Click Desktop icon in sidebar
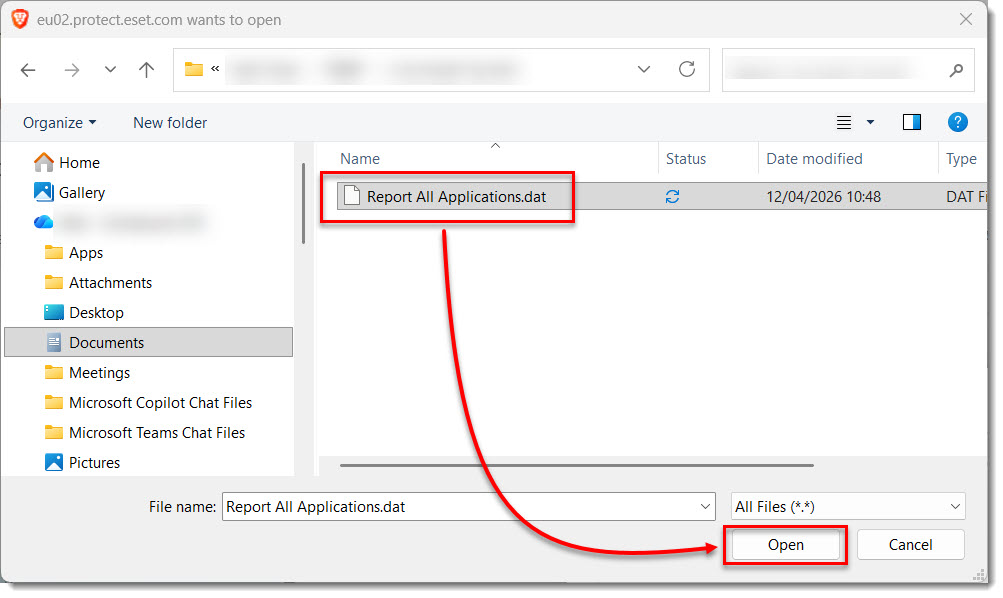Image resolution: width=1003 pixels, height=598 pixels. point(54,313)
